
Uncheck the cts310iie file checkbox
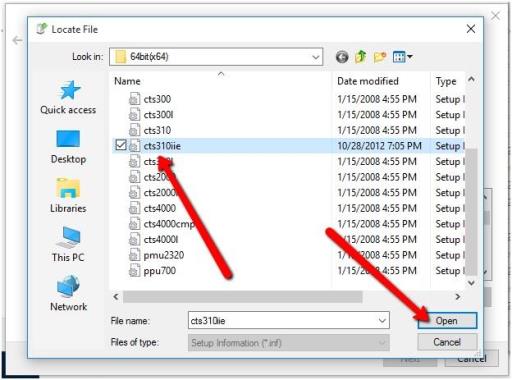(x=121, y=145)
